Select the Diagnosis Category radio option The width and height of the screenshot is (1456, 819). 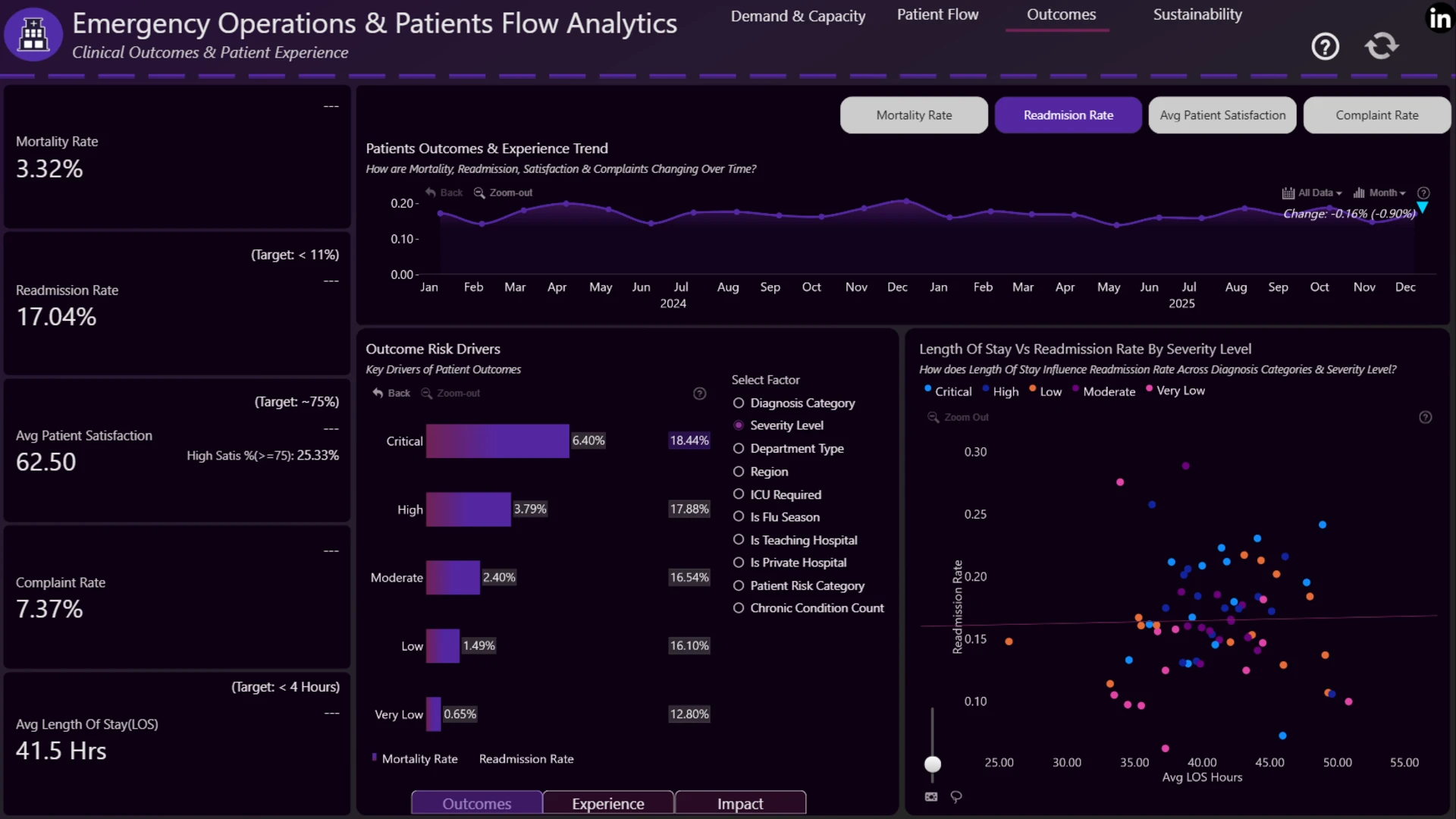pos(794,403)
